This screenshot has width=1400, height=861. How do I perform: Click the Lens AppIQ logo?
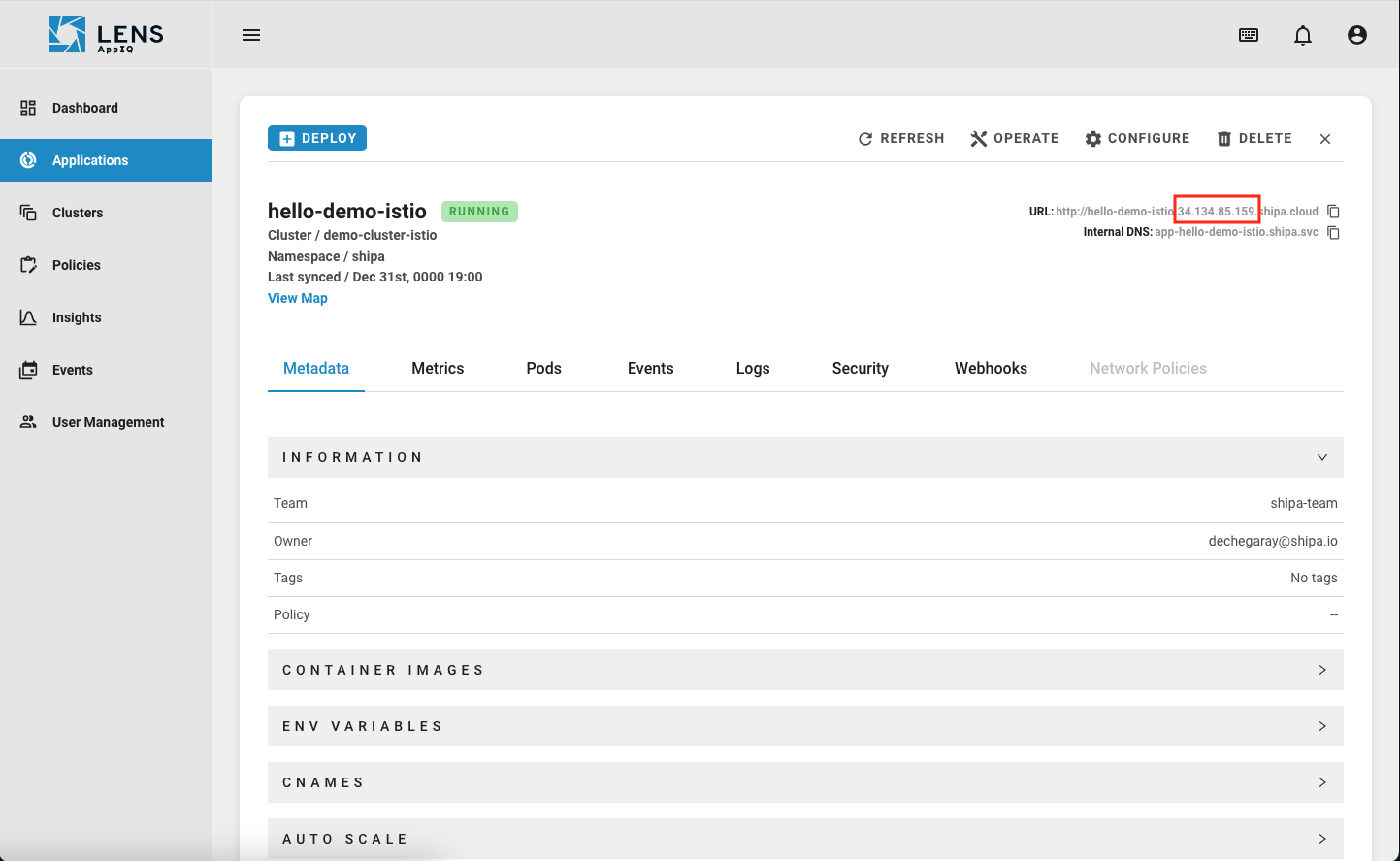(x=106, y=34)
